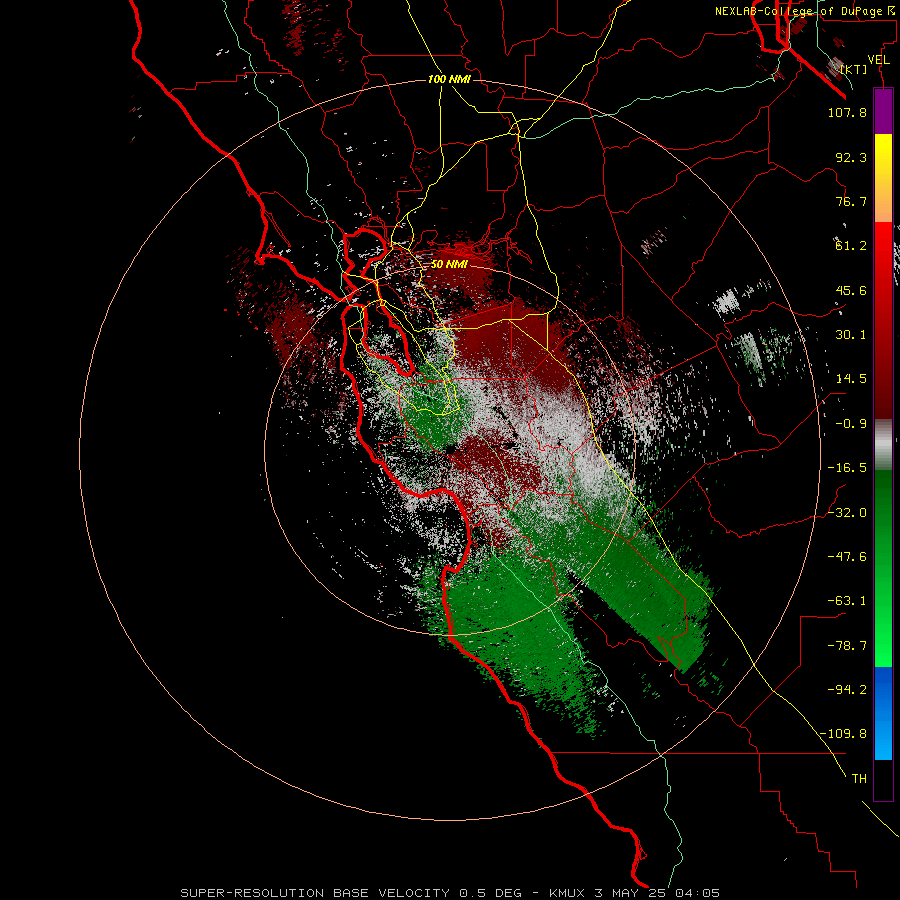Click the Super-Resolution Base Velocity caption
900x900 pixels.
pos(449,893)
